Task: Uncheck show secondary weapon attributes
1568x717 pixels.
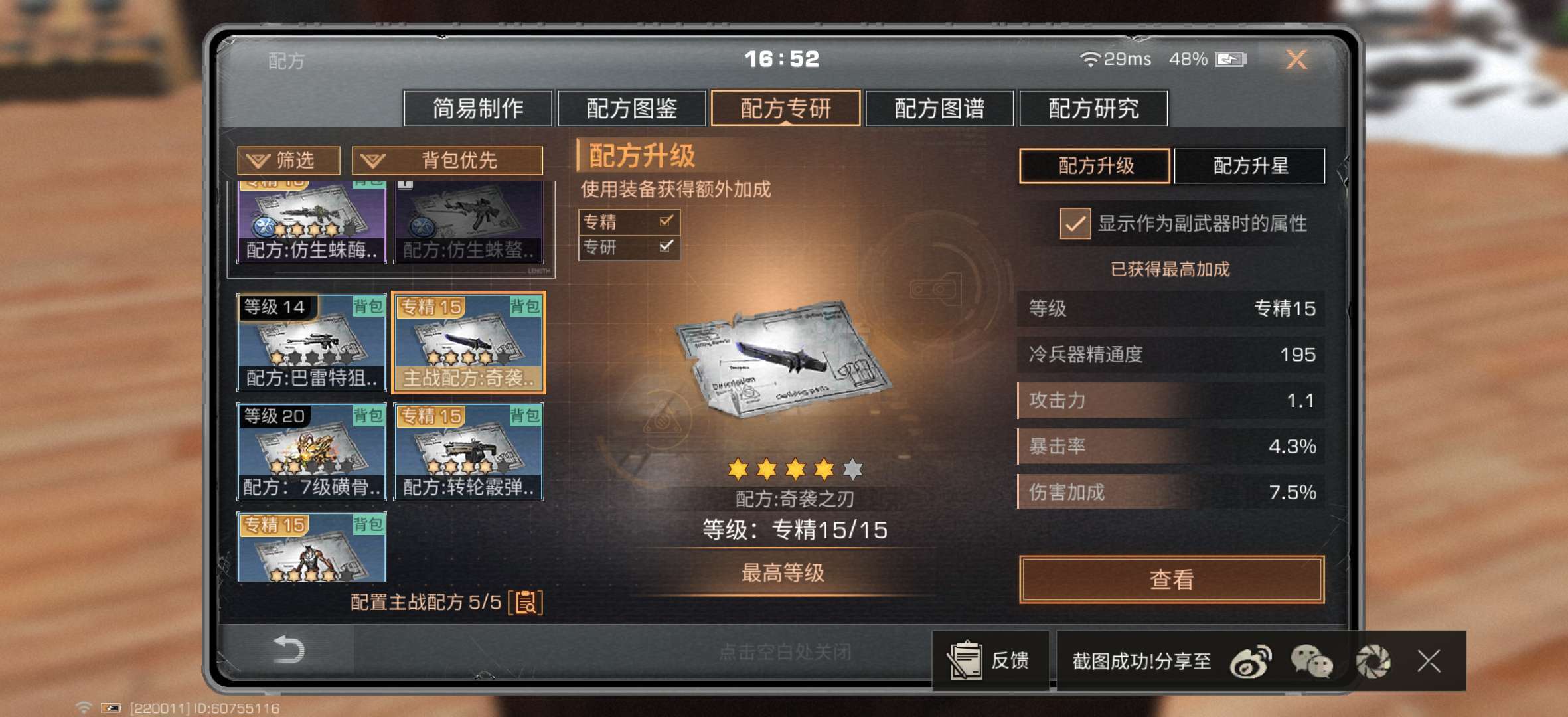Action: tap(1075, 224)
